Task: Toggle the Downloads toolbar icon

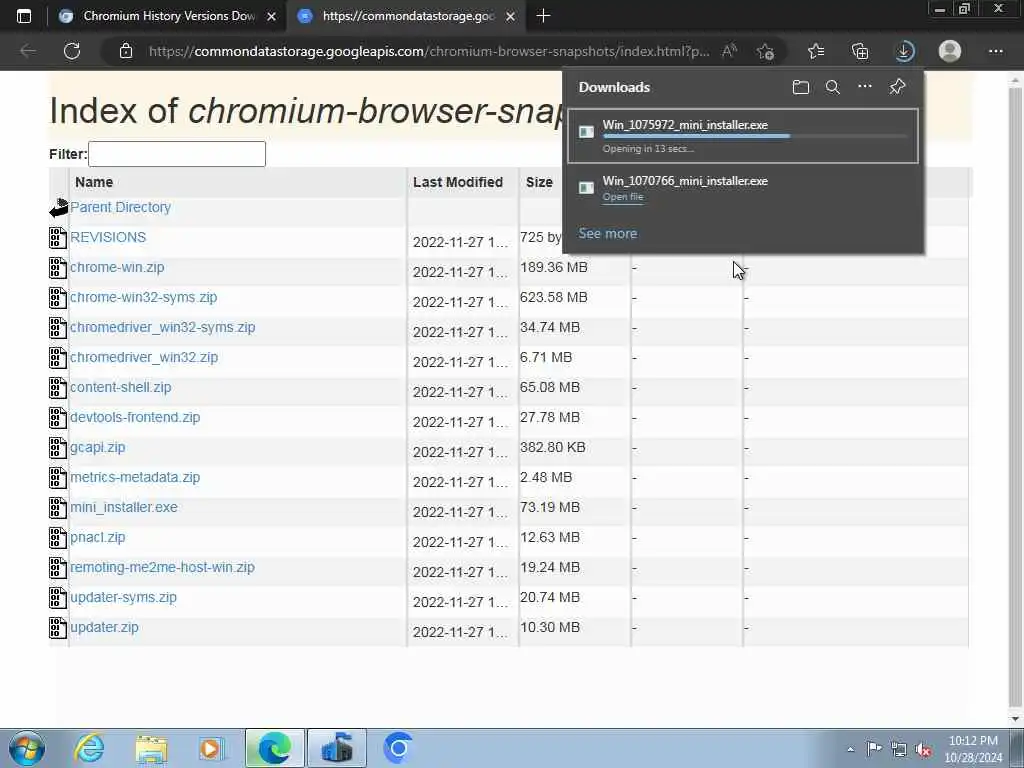Action: [904, 51]
